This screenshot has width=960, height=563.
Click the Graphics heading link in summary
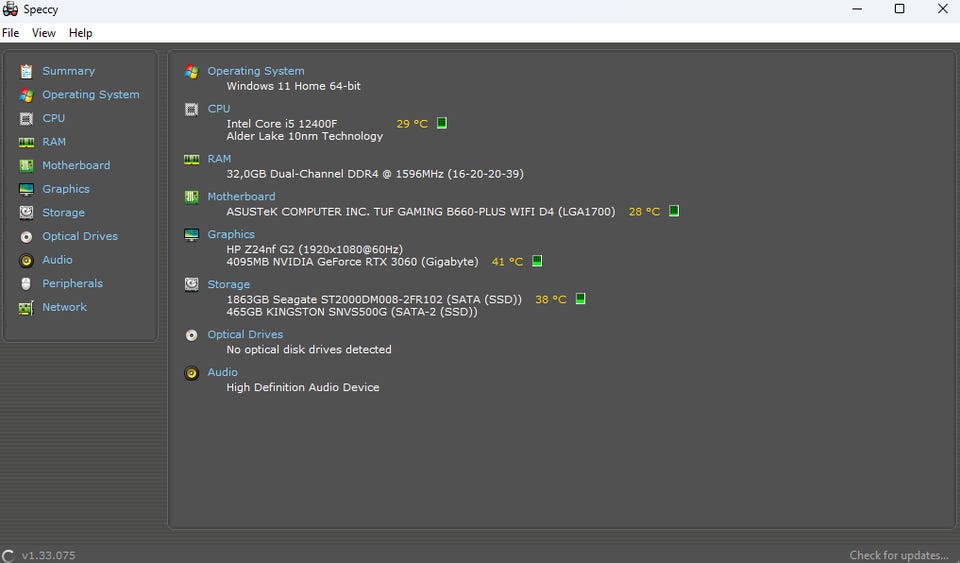pos(231,234)
